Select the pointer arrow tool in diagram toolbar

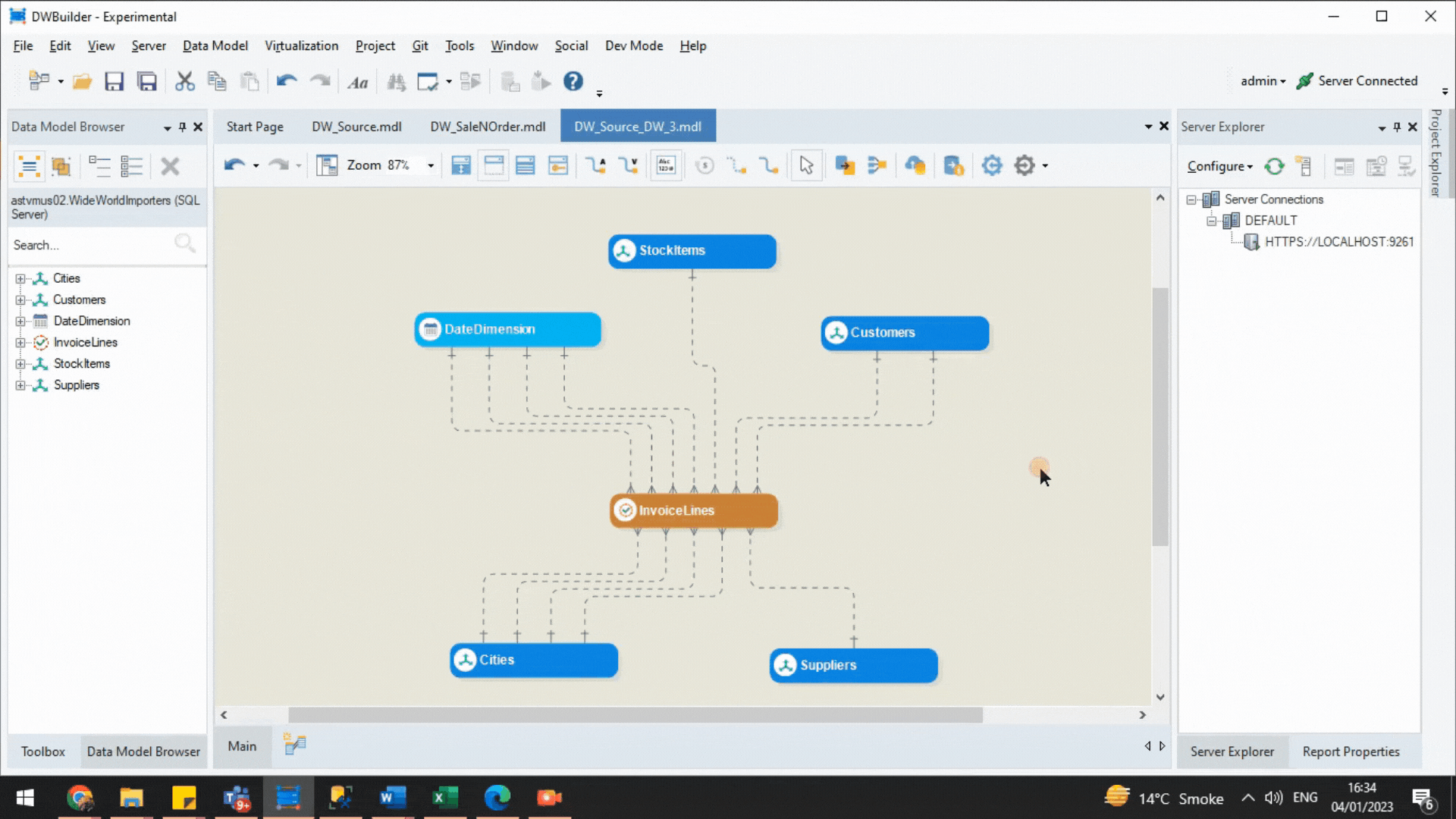click(806, 165)
